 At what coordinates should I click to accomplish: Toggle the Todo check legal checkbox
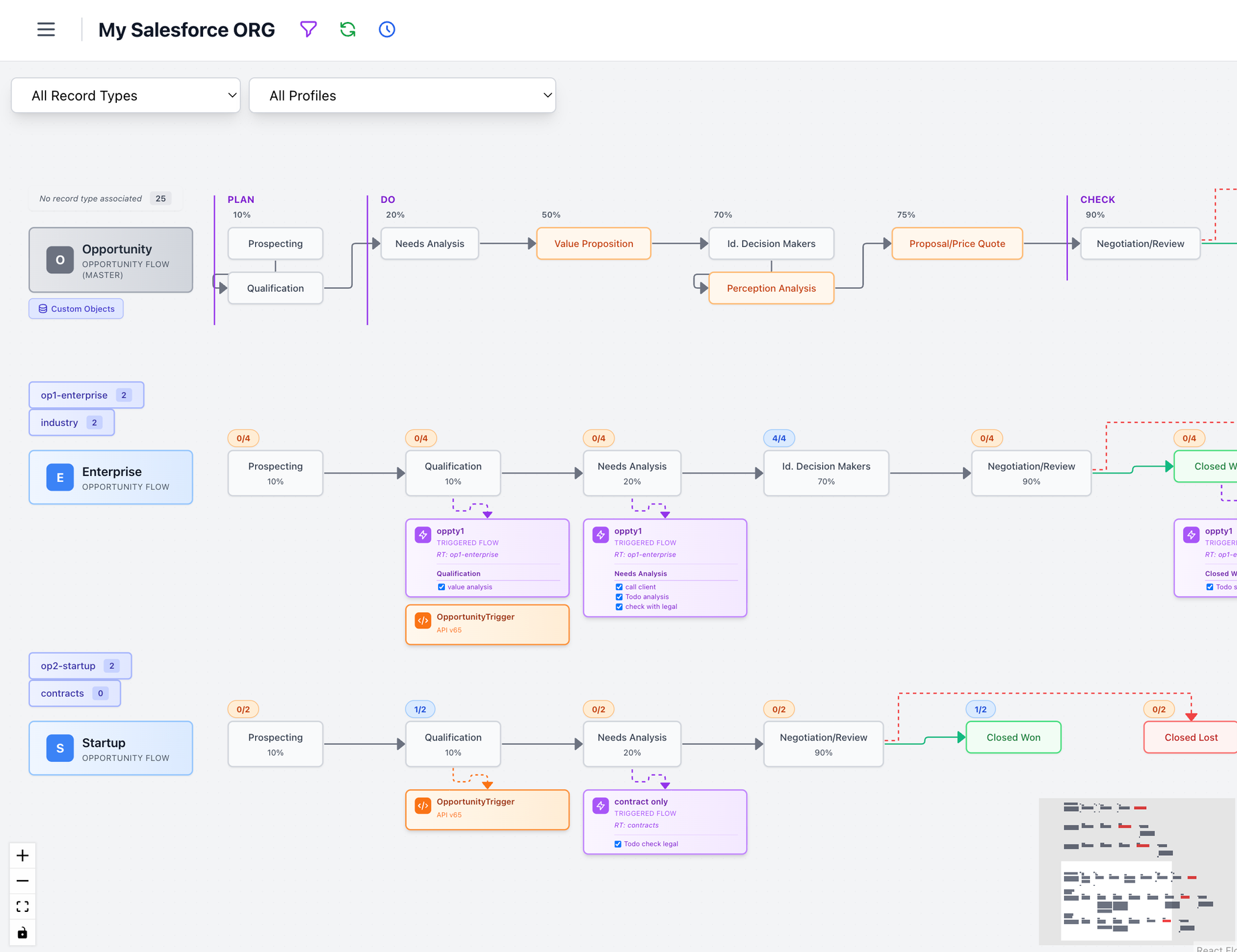[618, 844]
